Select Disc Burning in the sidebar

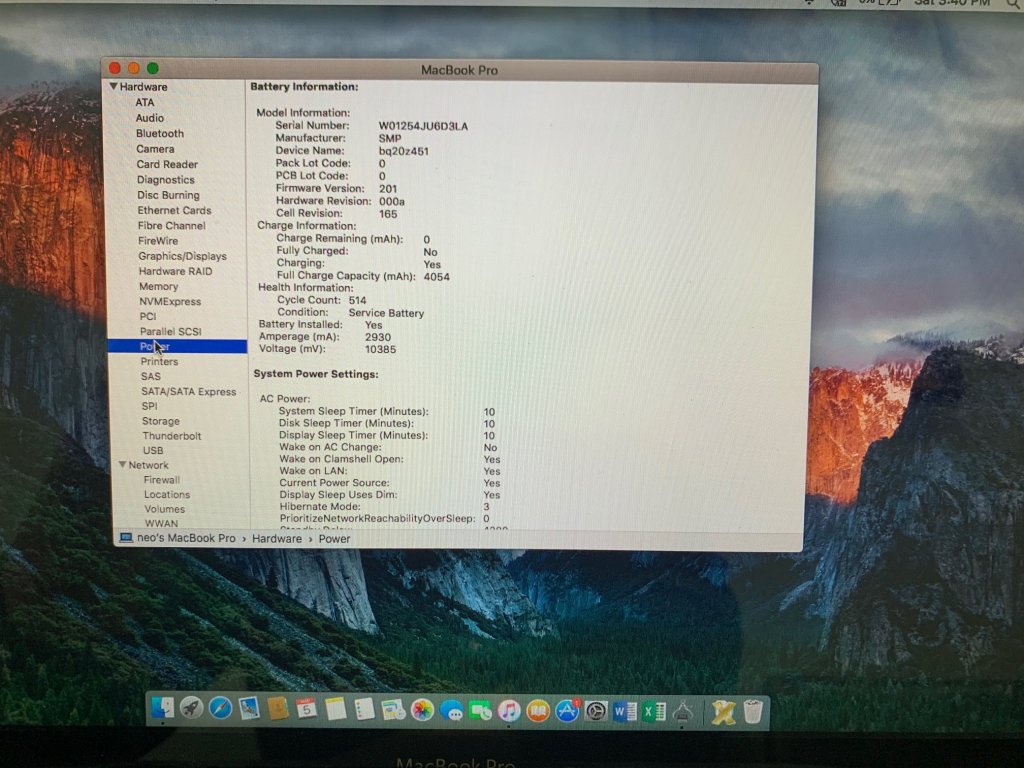point(168,195)
